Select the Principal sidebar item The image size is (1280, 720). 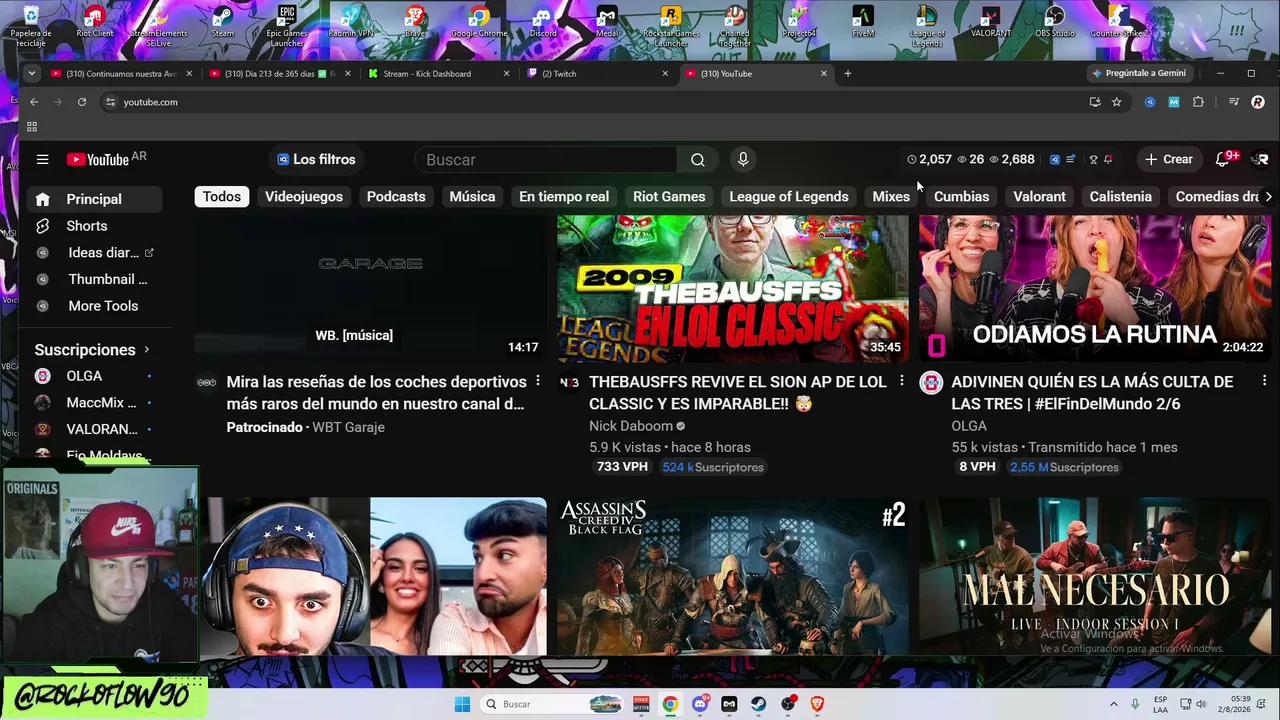(94, 199)
